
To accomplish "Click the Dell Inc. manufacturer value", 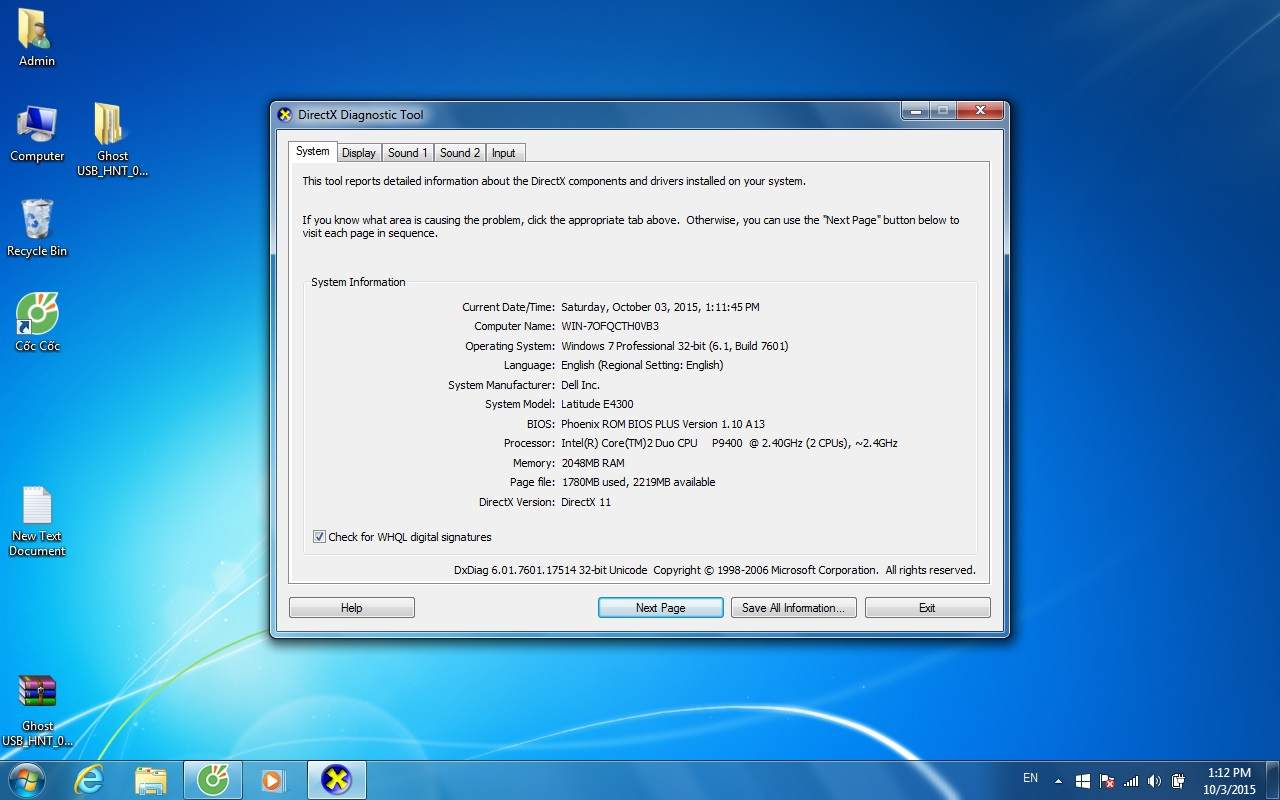I will 580,385.
